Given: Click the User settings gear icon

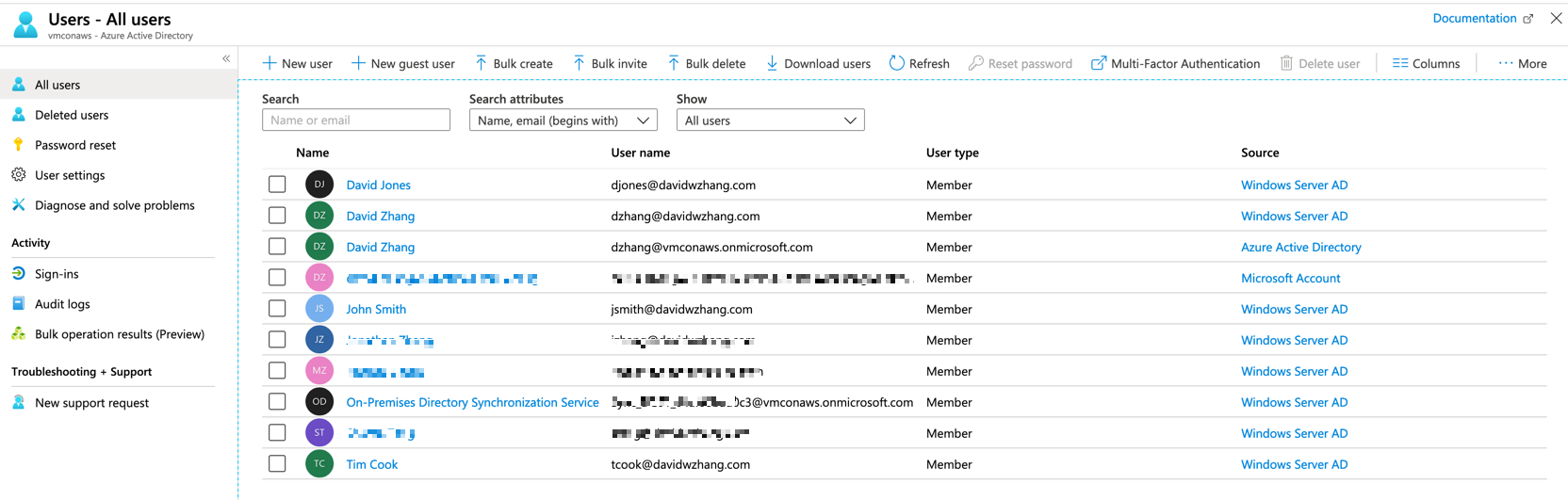Looking at the screenshot, I should pos(18,175).
